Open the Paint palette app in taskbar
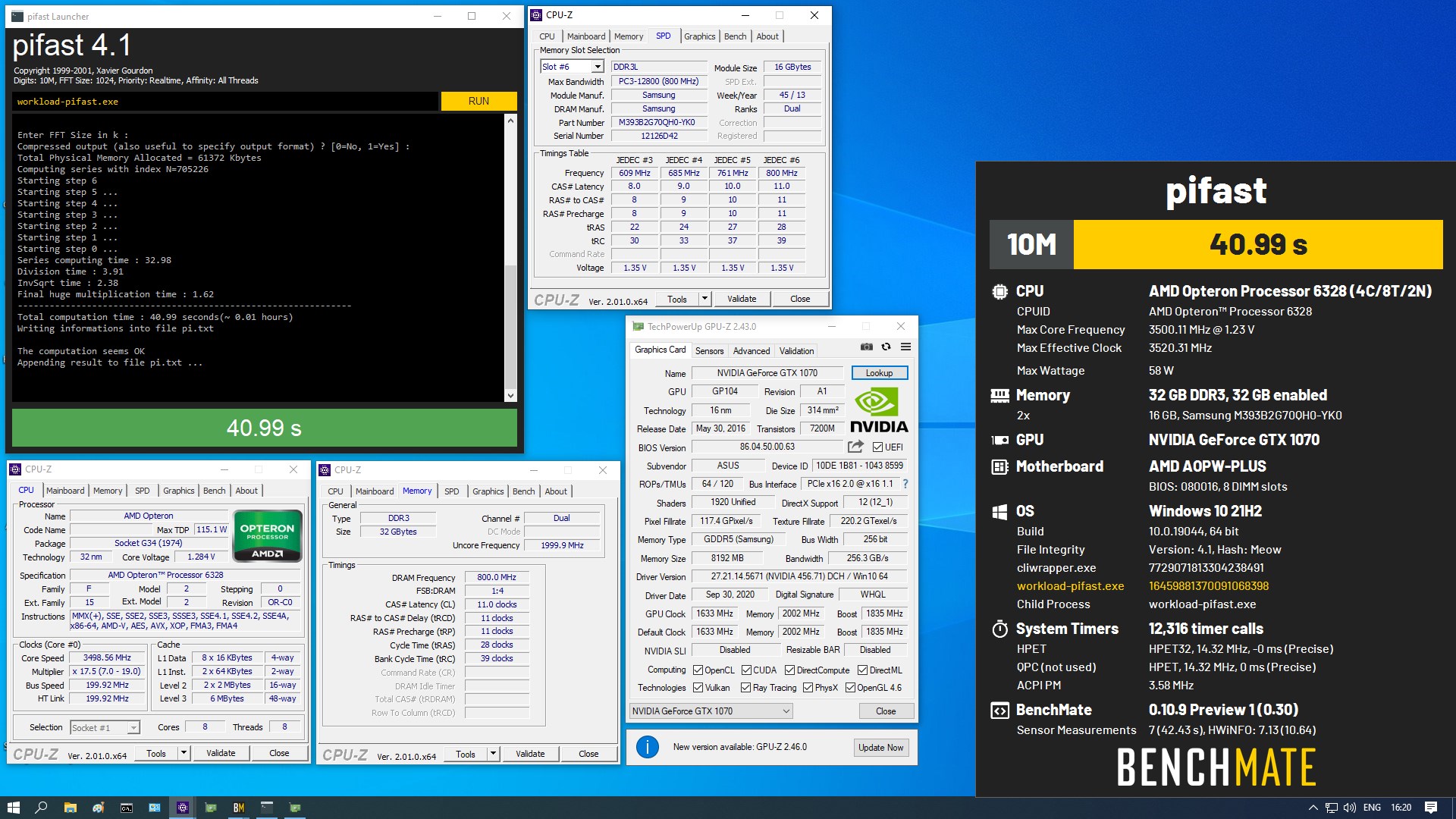 98,808
